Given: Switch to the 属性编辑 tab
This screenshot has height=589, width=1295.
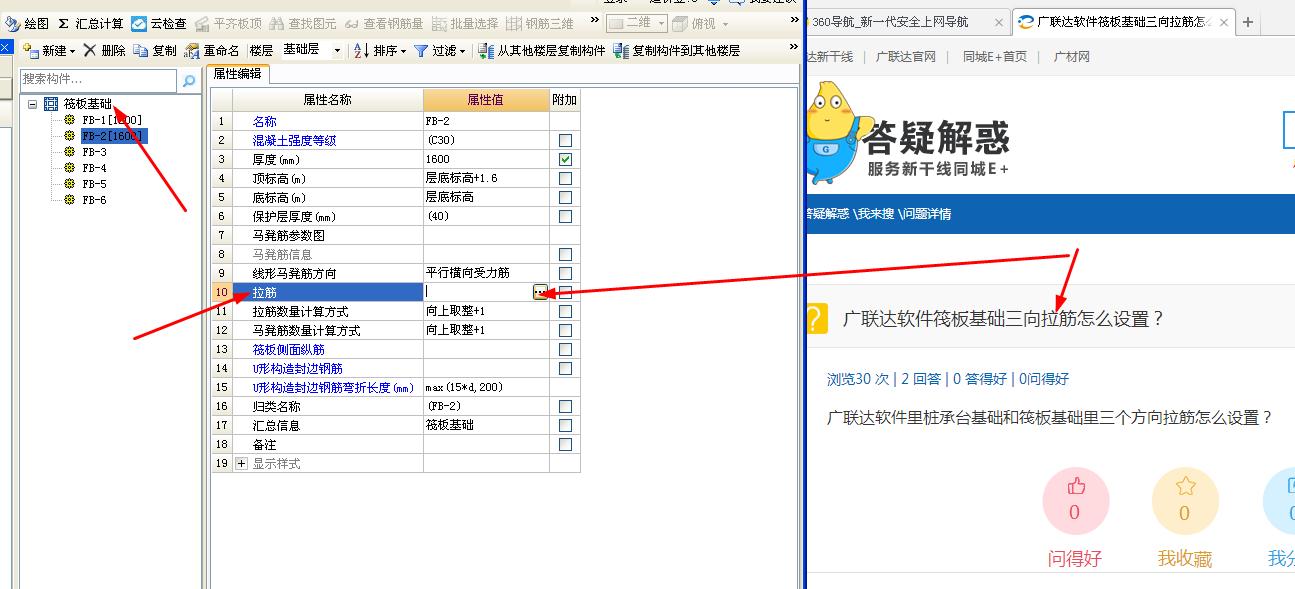Looking at the screenshot, I should coord(237,74).
